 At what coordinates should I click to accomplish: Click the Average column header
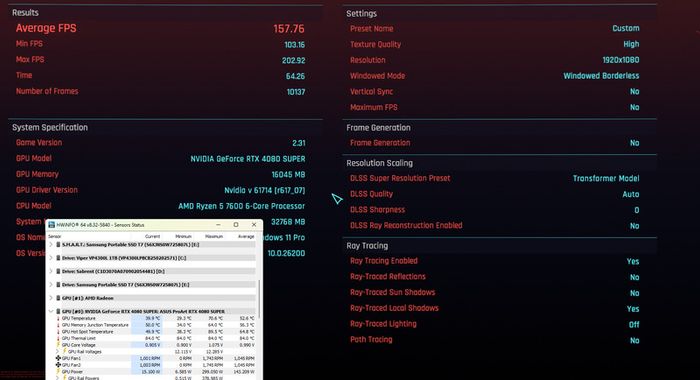tap(246, 236)
